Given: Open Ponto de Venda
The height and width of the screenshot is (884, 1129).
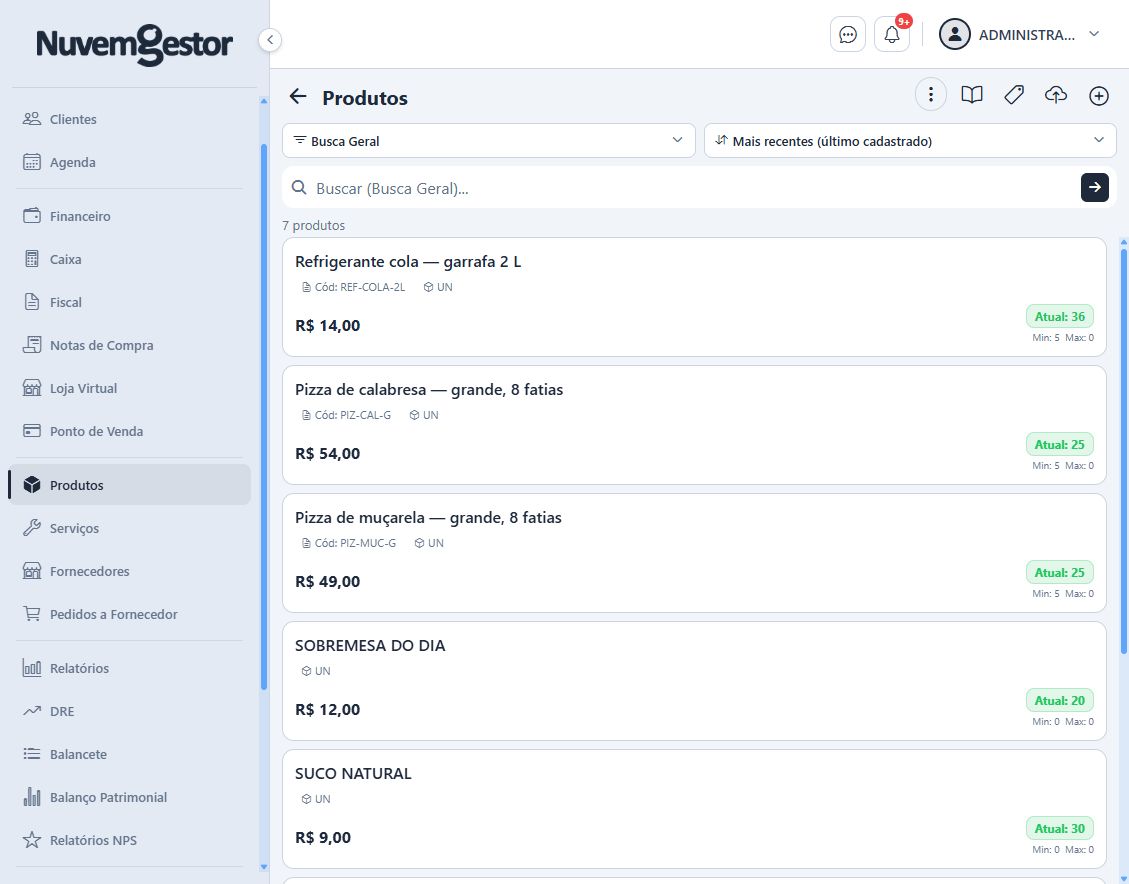Looking at the screenshot, I should (x=130, y=431).
